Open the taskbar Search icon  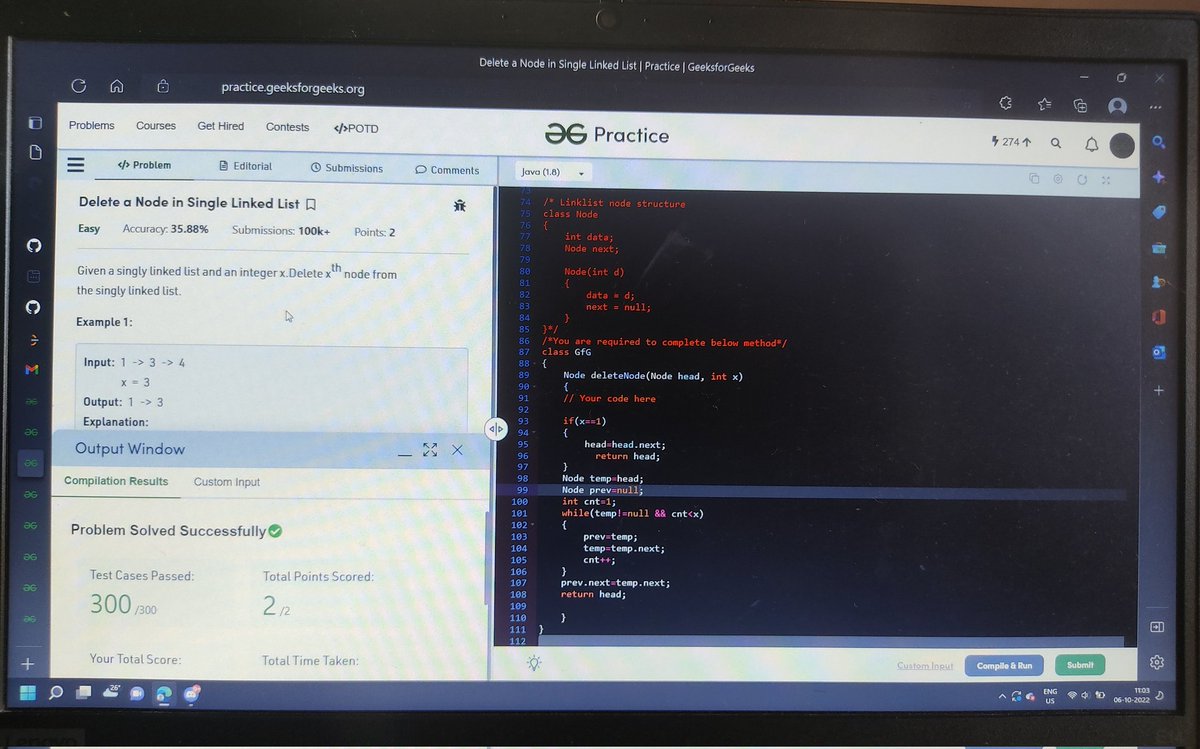point(55,693)
